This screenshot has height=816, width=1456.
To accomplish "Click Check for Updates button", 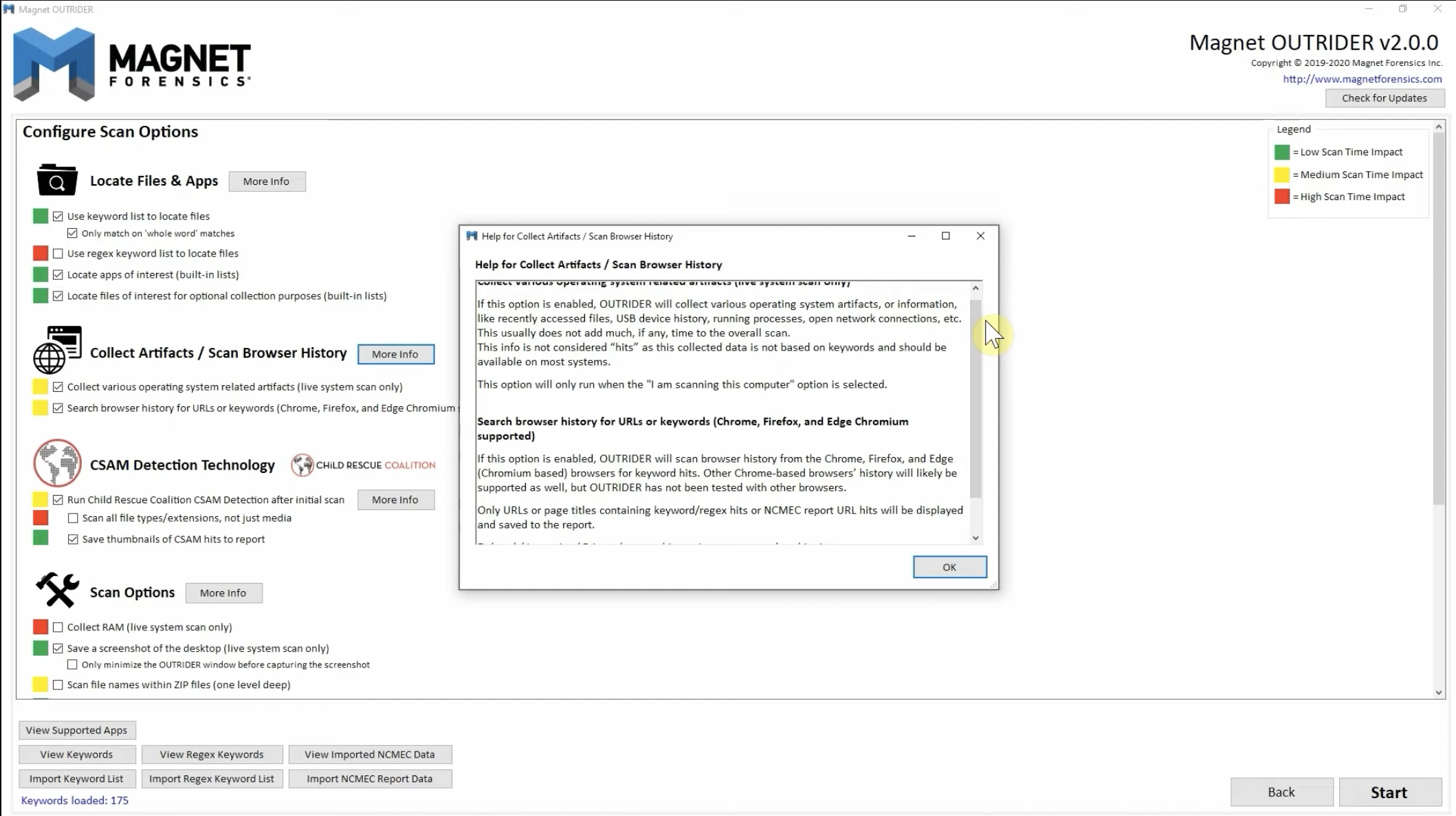I will [1385, 98].
